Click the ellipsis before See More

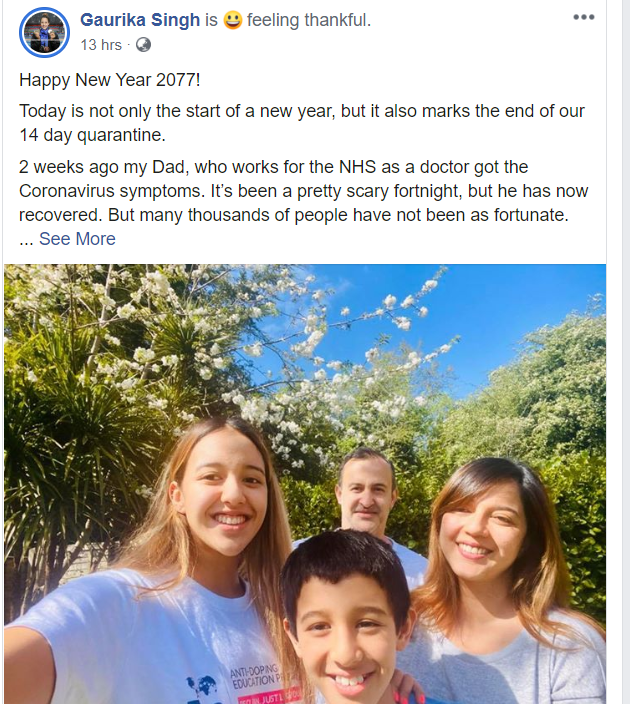point(27,239)
